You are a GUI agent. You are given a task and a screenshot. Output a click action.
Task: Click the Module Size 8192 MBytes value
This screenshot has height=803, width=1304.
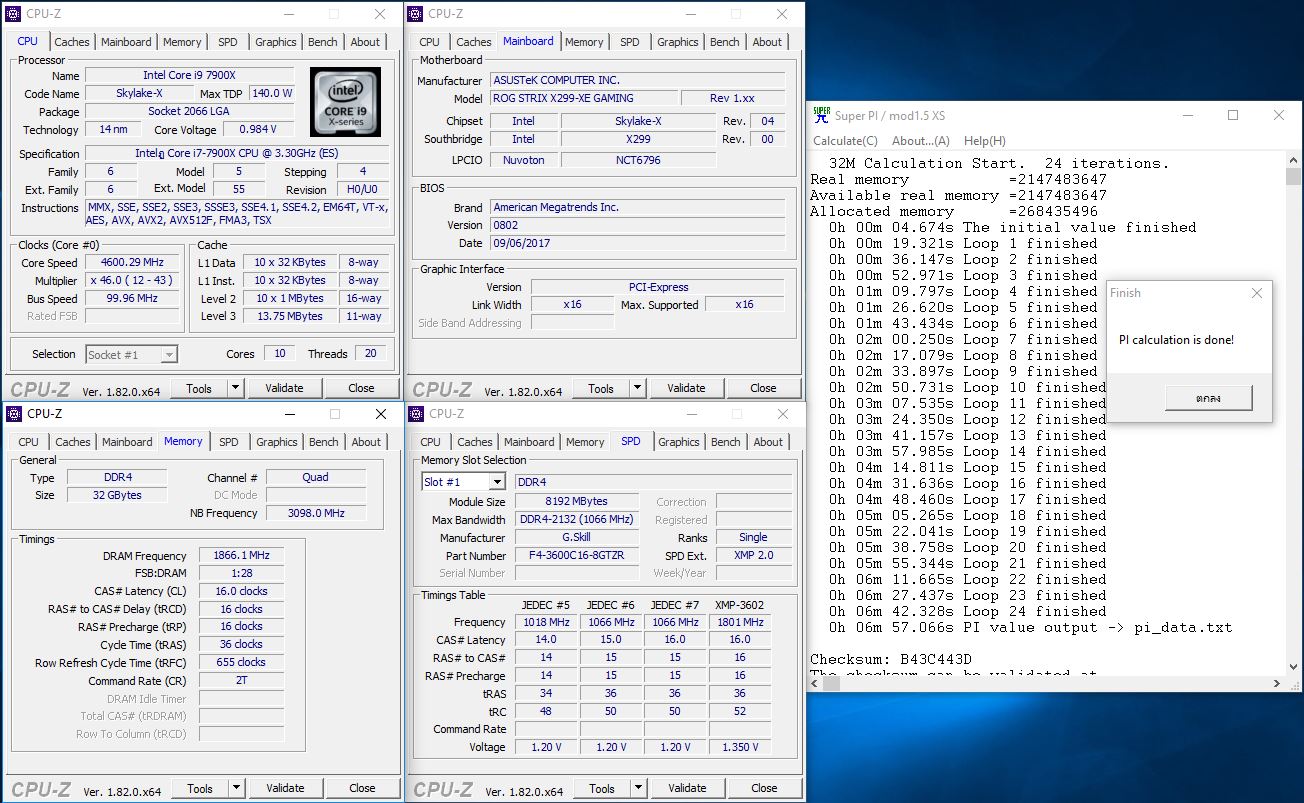[x=577, y=502]
